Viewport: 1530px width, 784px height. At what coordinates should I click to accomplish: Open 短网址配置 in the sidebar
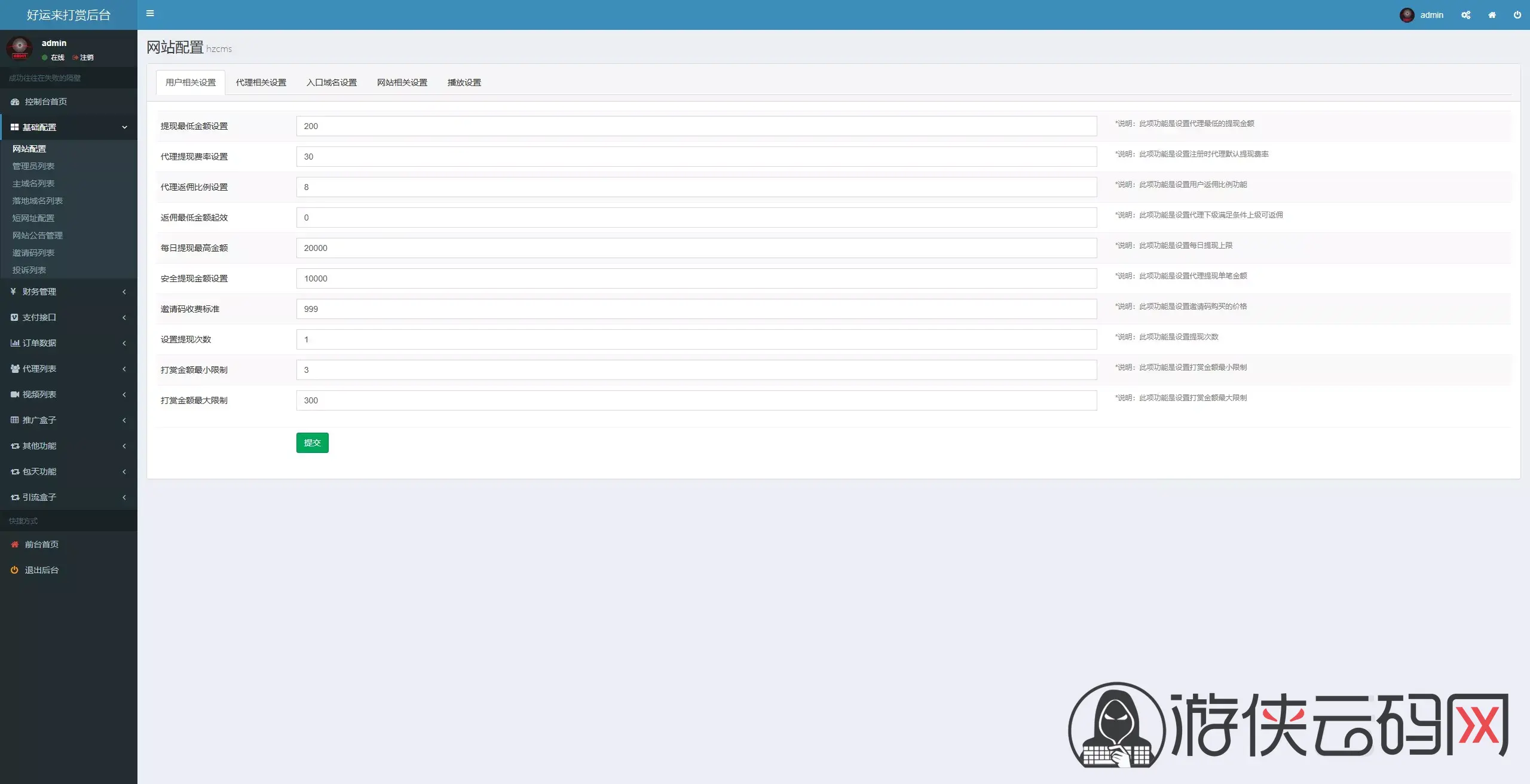pyautogui.click(x=33, y=218)
